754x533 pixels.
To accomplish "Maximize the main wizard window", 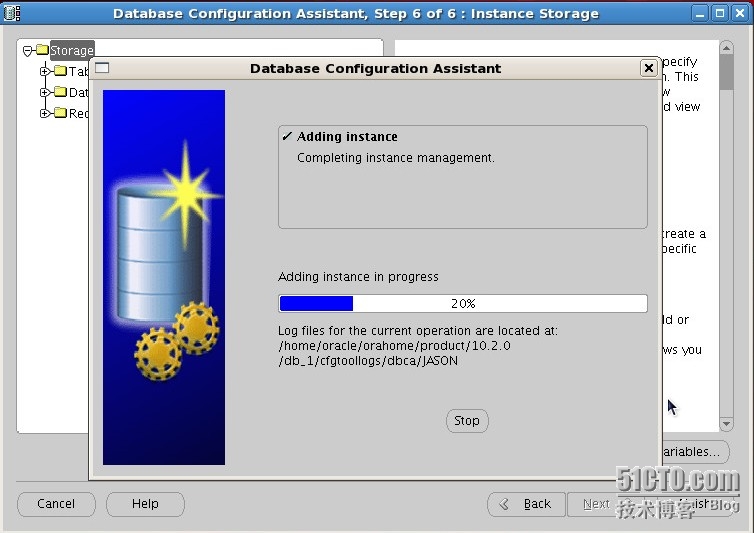I will [720, 13].
